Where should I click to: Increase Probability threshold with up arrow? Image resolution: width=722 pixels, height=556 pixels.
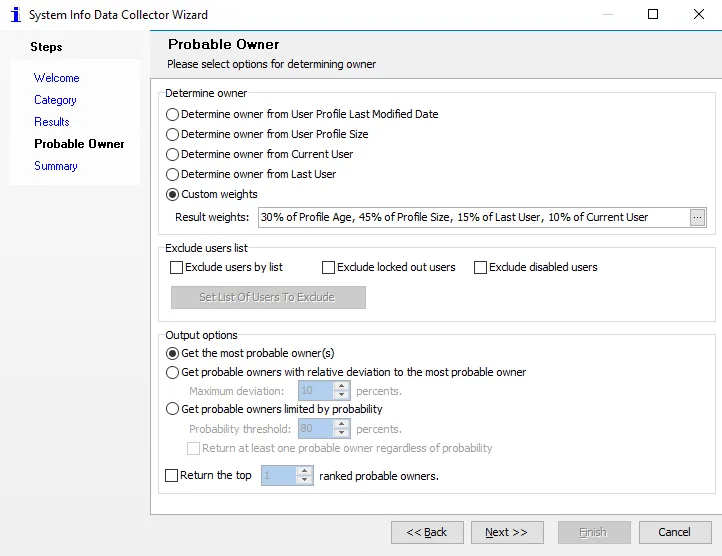[341, 424]
